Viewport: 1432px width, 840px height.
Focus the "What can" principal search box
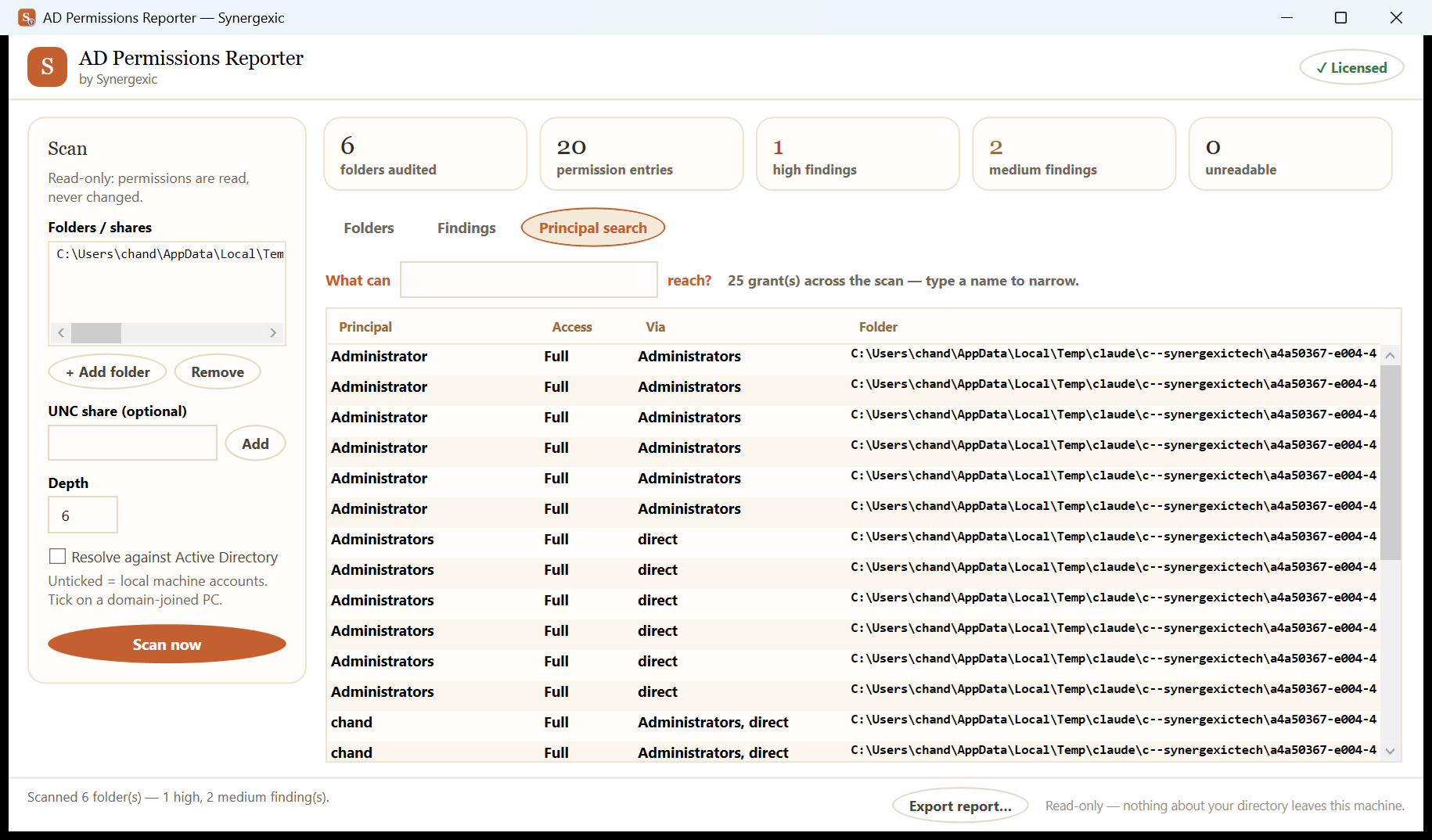tap(529, 280)
